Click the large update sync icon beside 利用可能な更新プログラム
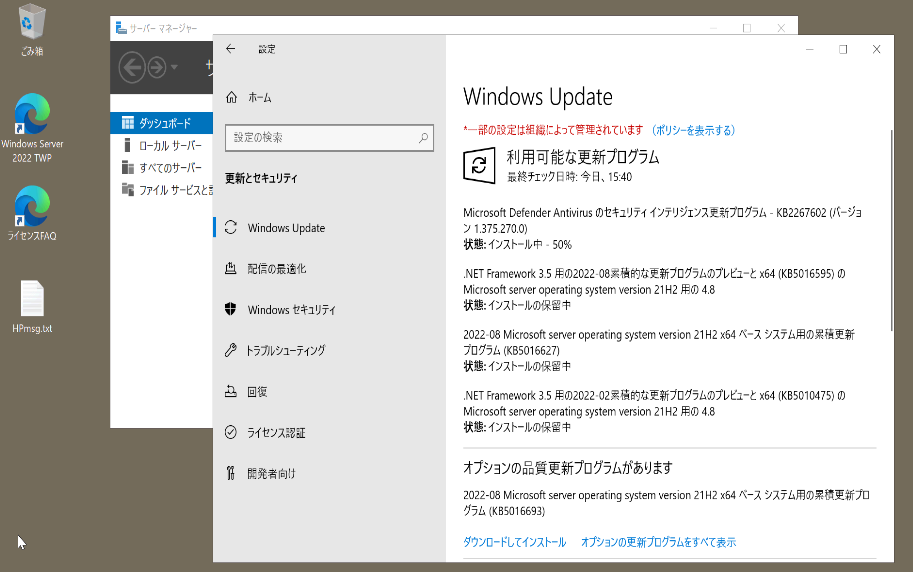 click(x=479, y=165)
